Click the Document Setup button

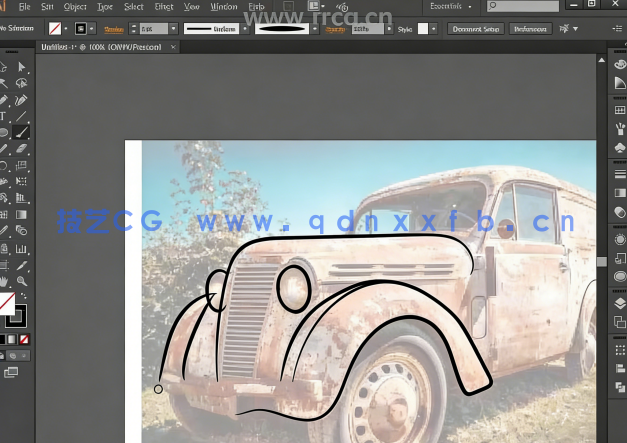[x=476, y=29]
